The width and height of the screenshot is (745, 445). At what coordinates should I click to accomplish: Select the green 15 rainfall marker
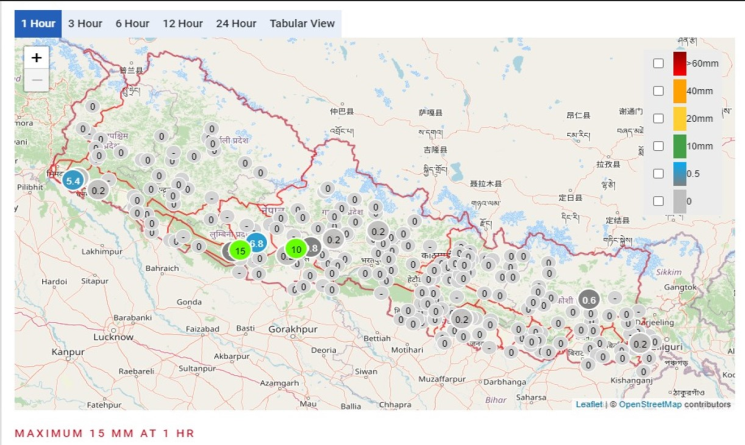coord(240,251)
